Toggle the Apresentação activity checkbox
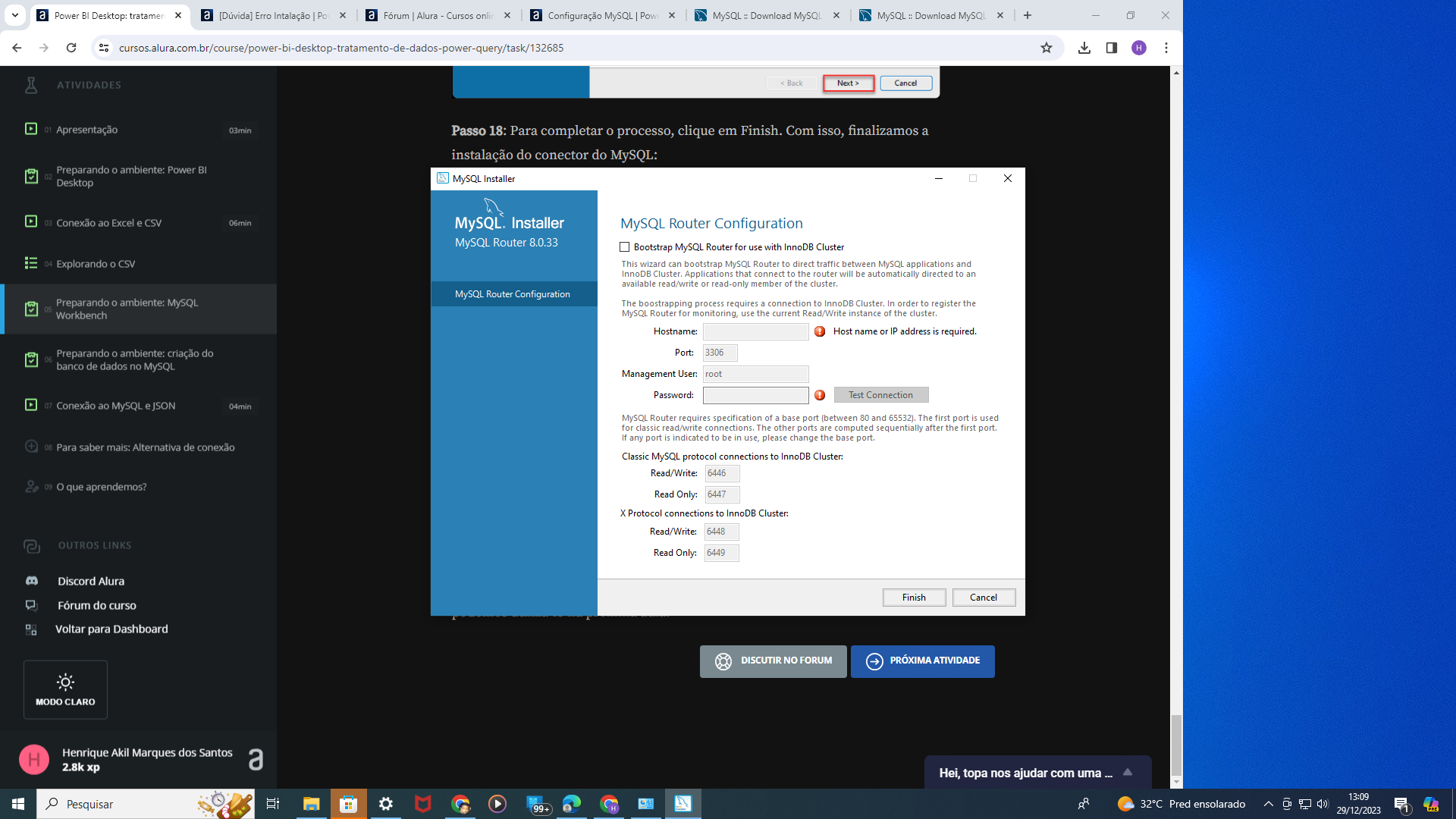This screenshot has width=1456, height=819. click(30, 128)
